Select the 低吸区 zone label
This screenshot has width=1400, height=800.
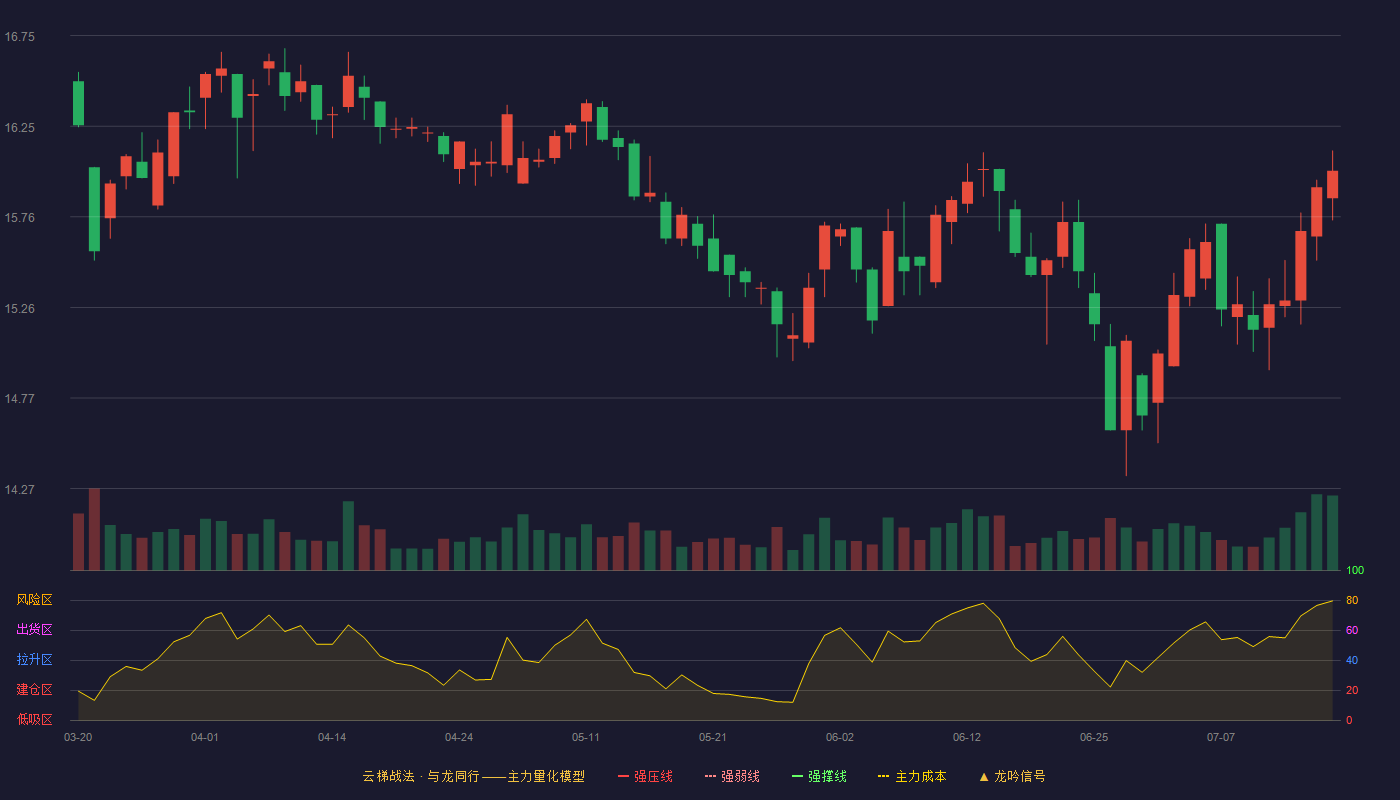(34, 719)
